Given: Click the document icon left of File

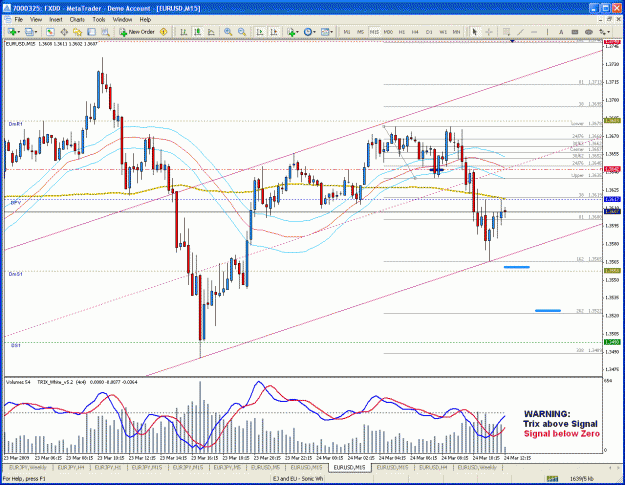Looking at the screenshot, I should (7, 20).
